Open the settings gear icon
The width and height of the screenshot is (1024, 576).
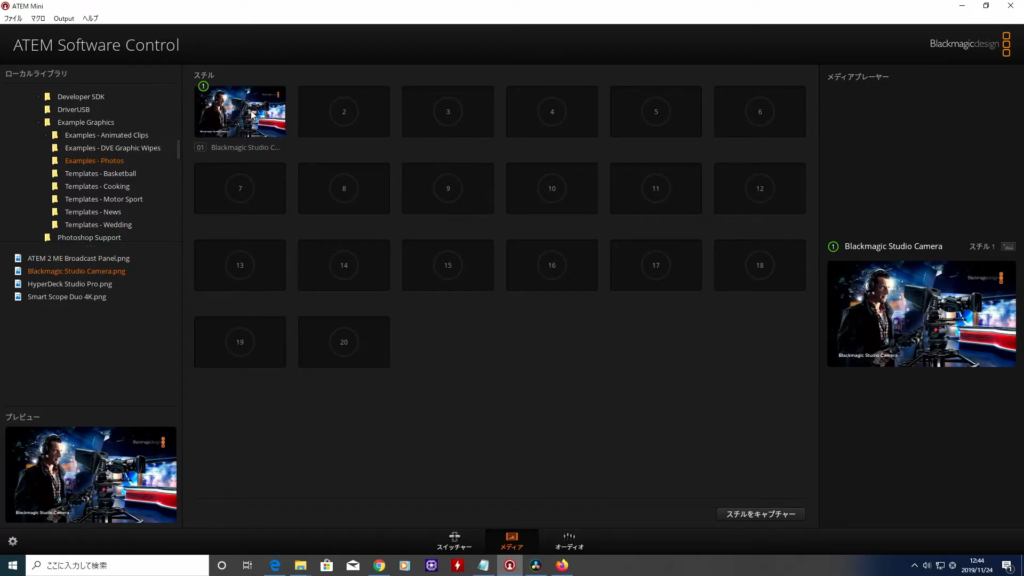click(x=12, y=541)
